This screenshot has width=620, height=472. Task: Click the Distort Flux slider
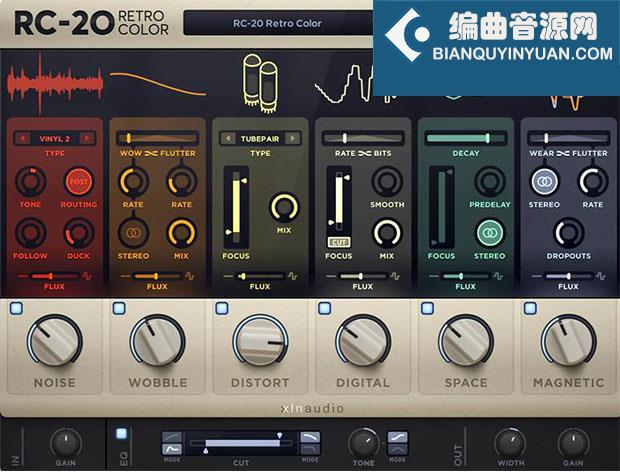pyautogui.click(x=260, y=276)
